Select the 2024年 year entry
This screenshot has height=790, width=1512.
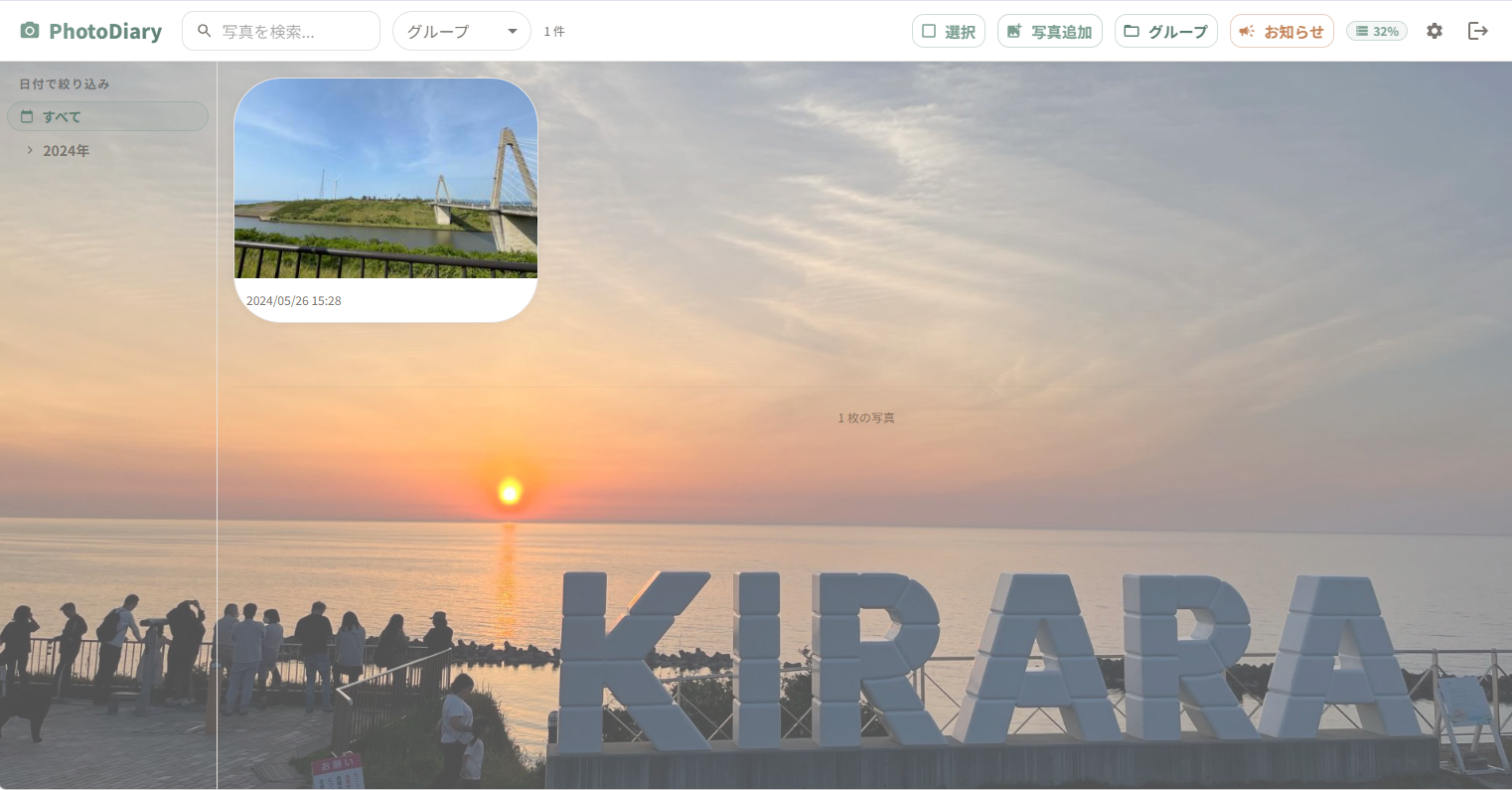pos(67,151)
